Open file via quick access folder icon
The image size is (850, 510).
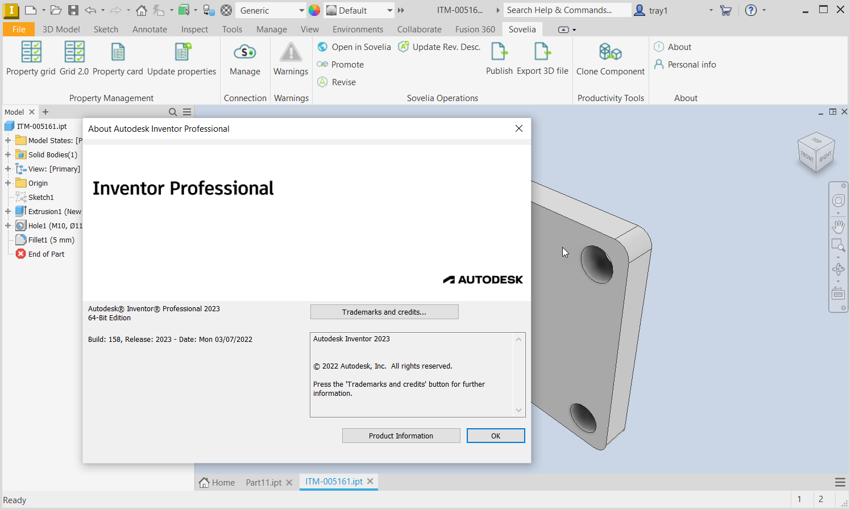(56, 10)
